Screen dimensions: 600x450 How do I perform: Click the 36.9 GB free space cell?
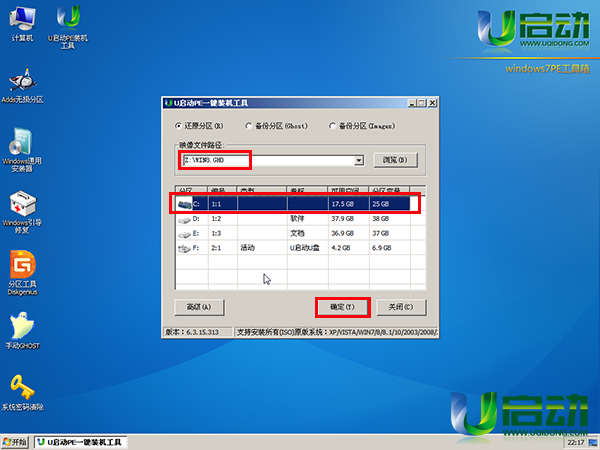point(348,233)
